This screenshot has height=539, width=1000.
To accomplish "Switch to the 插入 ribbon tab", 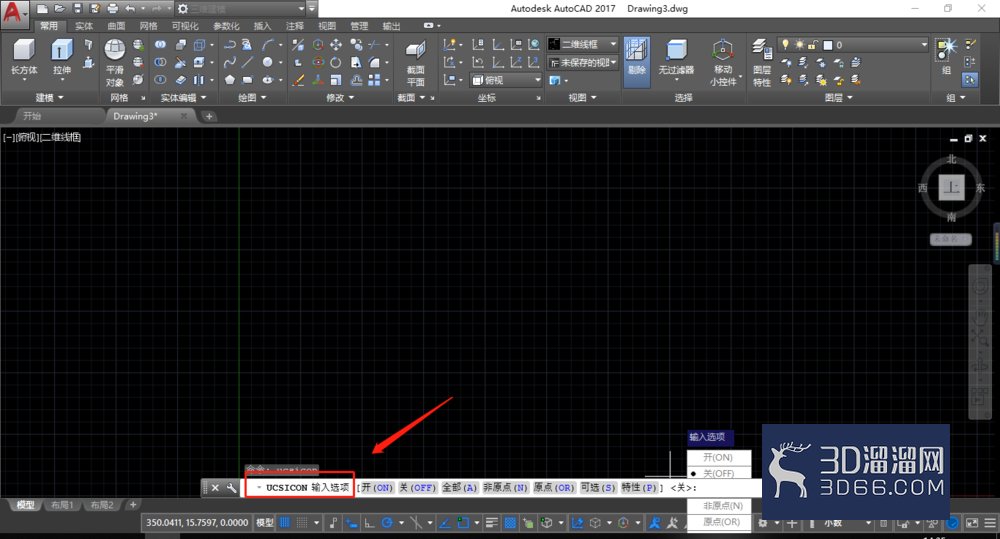I will (x=262, y=26).
